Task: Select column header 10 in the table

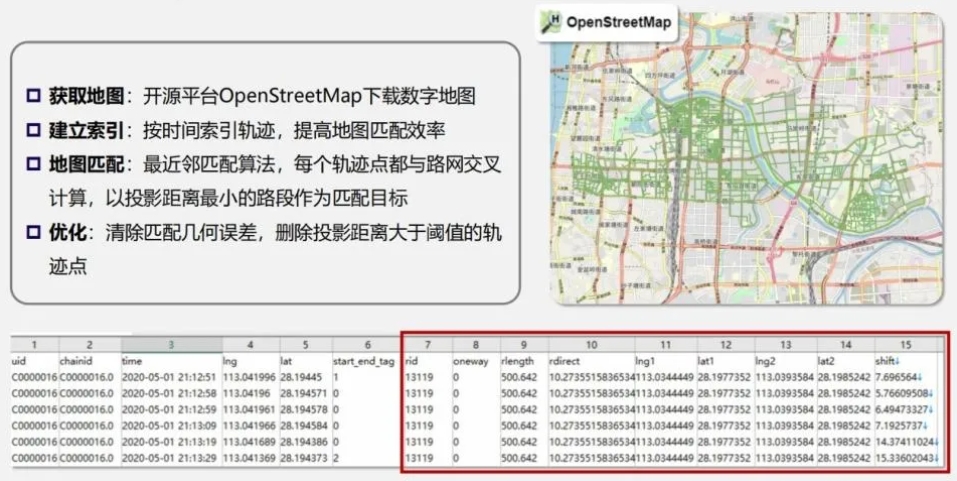Action: coord(591,345)
